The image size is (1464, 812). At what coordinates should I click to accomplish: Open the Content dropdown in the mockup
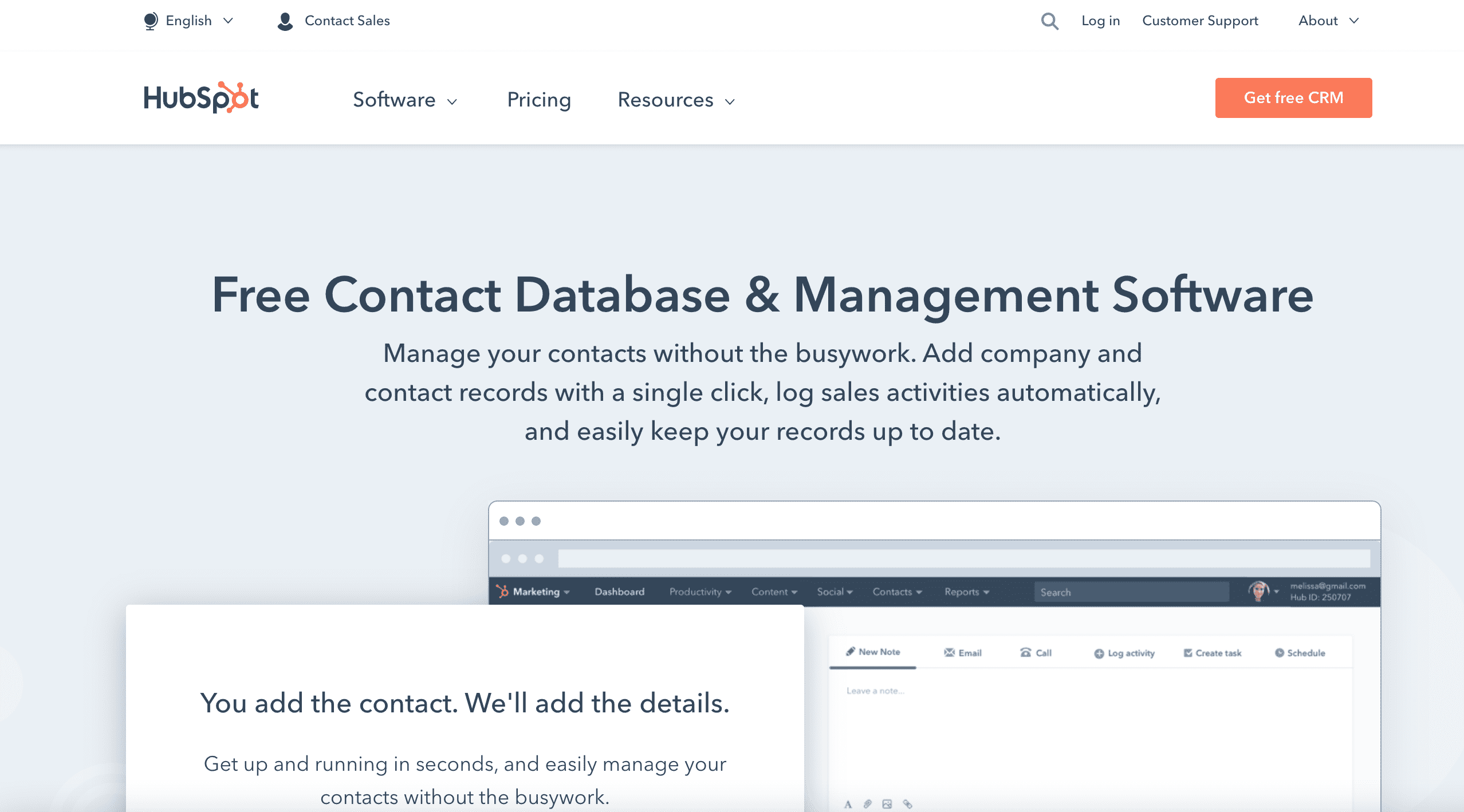click(x=774, y=592)
